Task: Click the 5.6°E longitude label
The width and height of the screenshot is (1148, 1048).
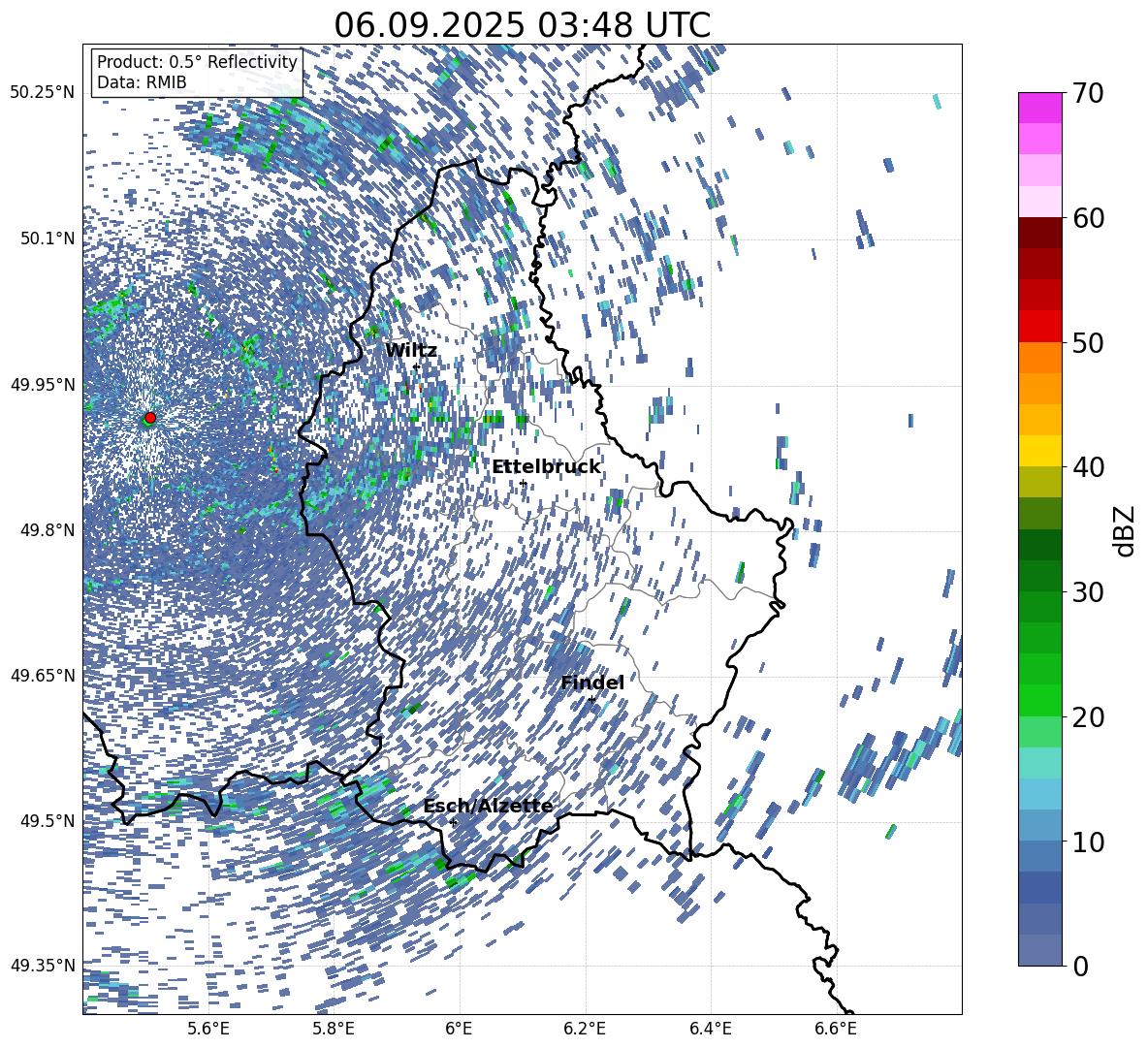Action: (x=208, y=1029)
